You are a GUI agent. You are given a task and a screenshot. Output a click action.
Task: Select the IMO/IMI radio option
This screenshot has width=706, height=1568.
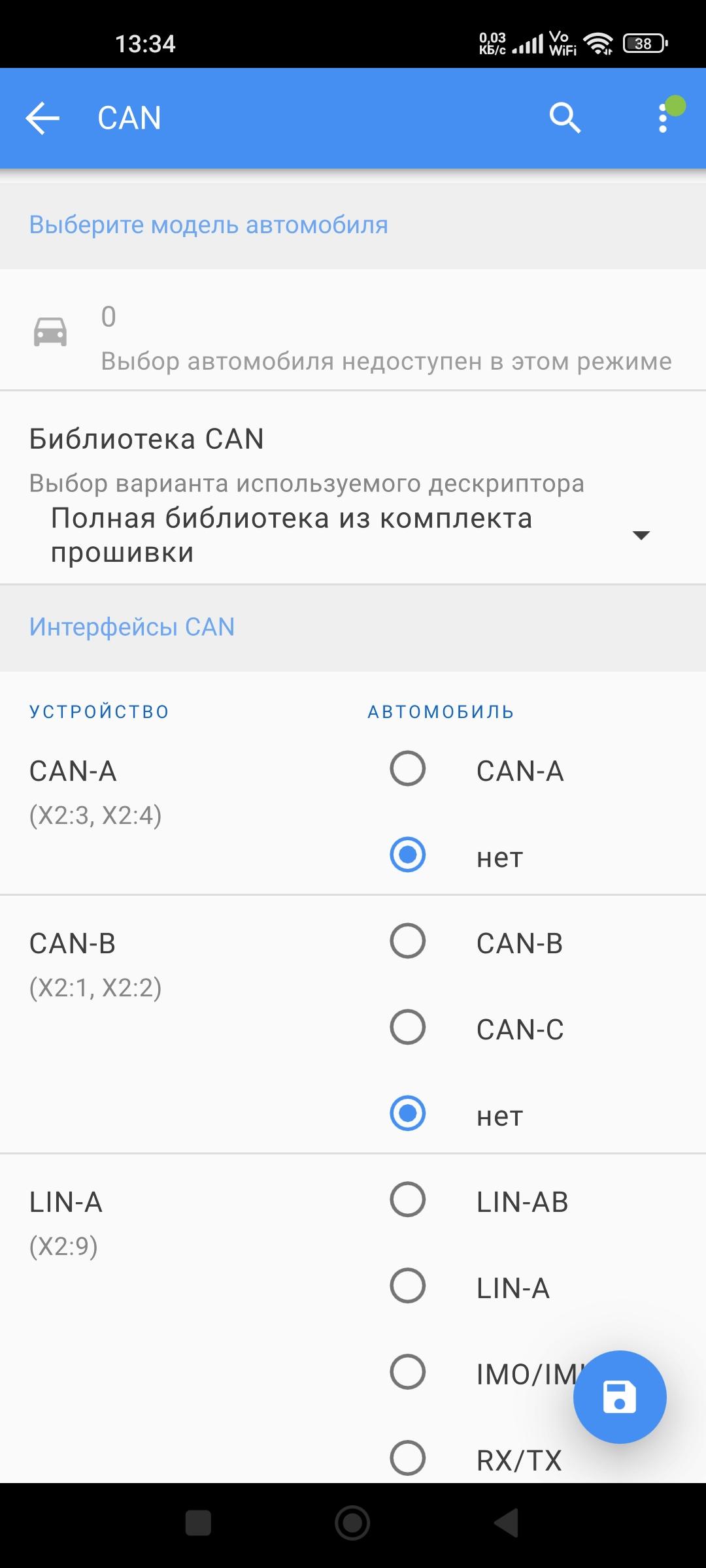[x=408, y=1372]
